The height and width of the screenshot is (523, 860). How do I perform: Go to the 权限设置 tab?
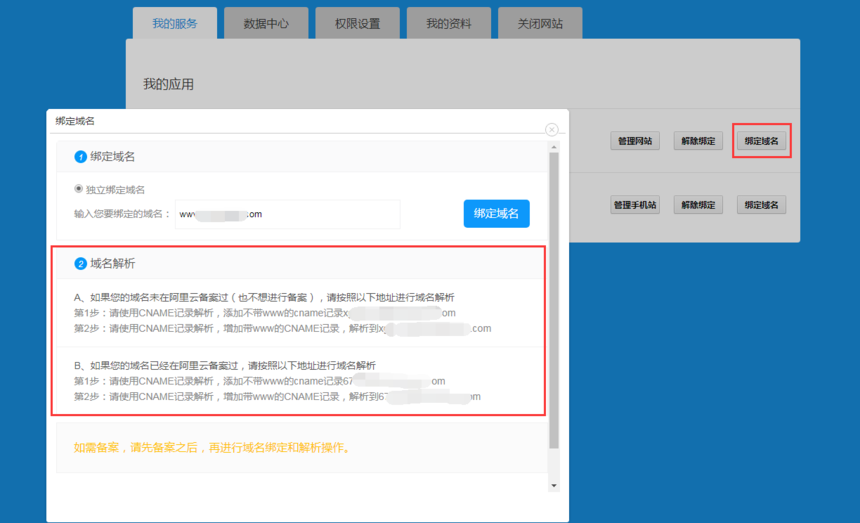(357, 23)
